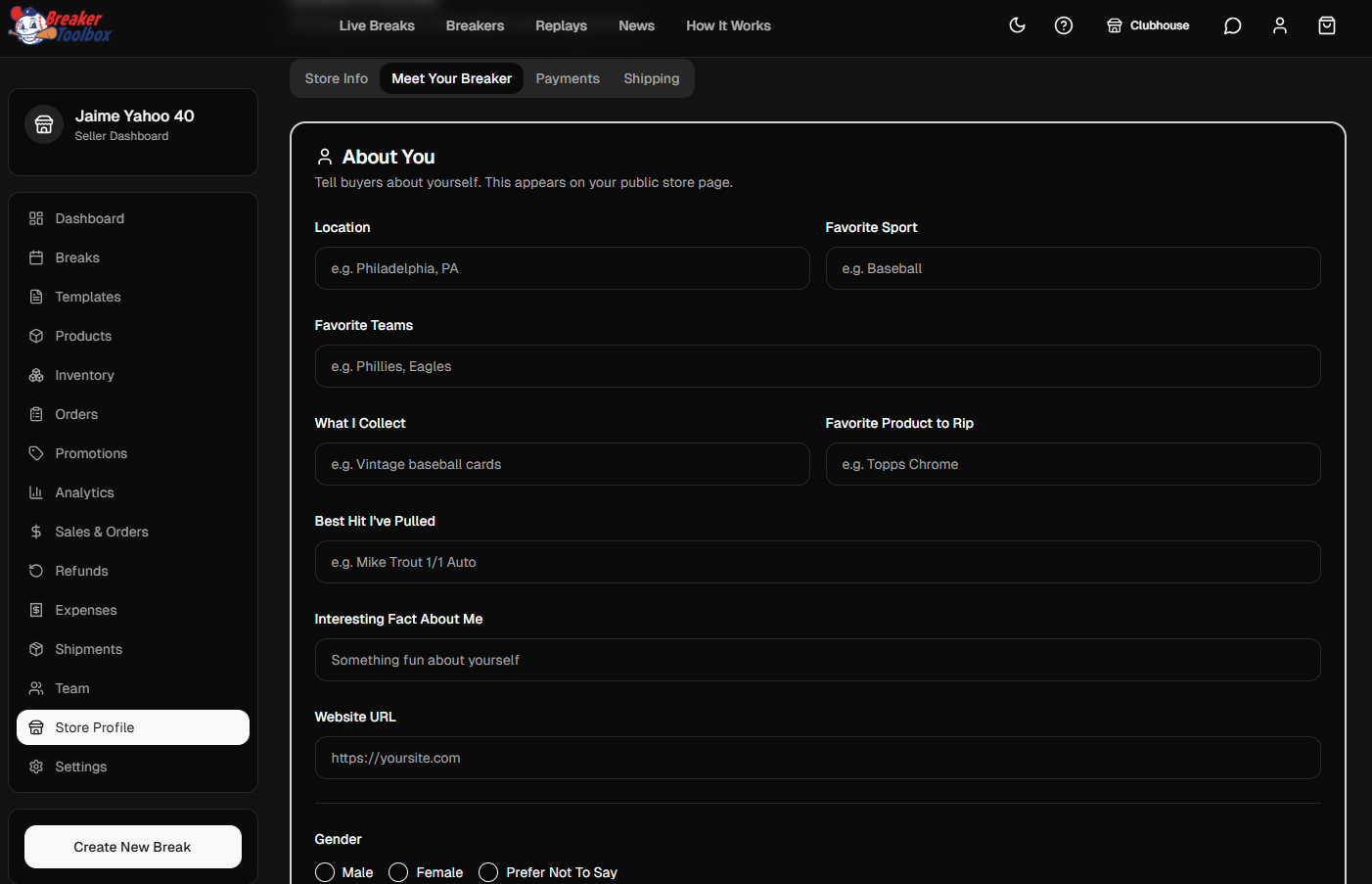Screen dimensions: 1372x884
Task: Click the Location input field
Action: click(x=563, y=268)
